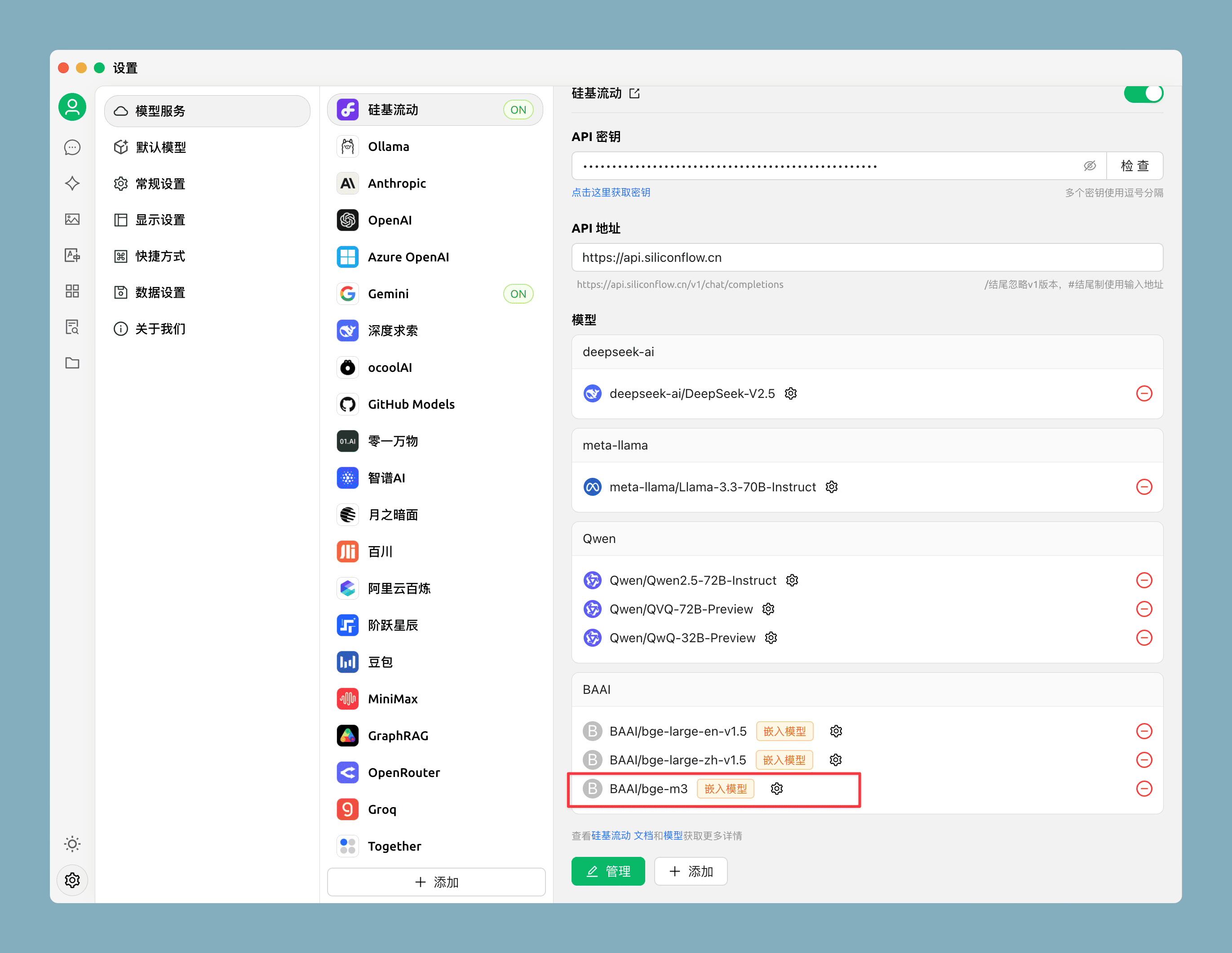
Task: Select 硅基流动 provider in list
Action: click(x=435, y=110)
